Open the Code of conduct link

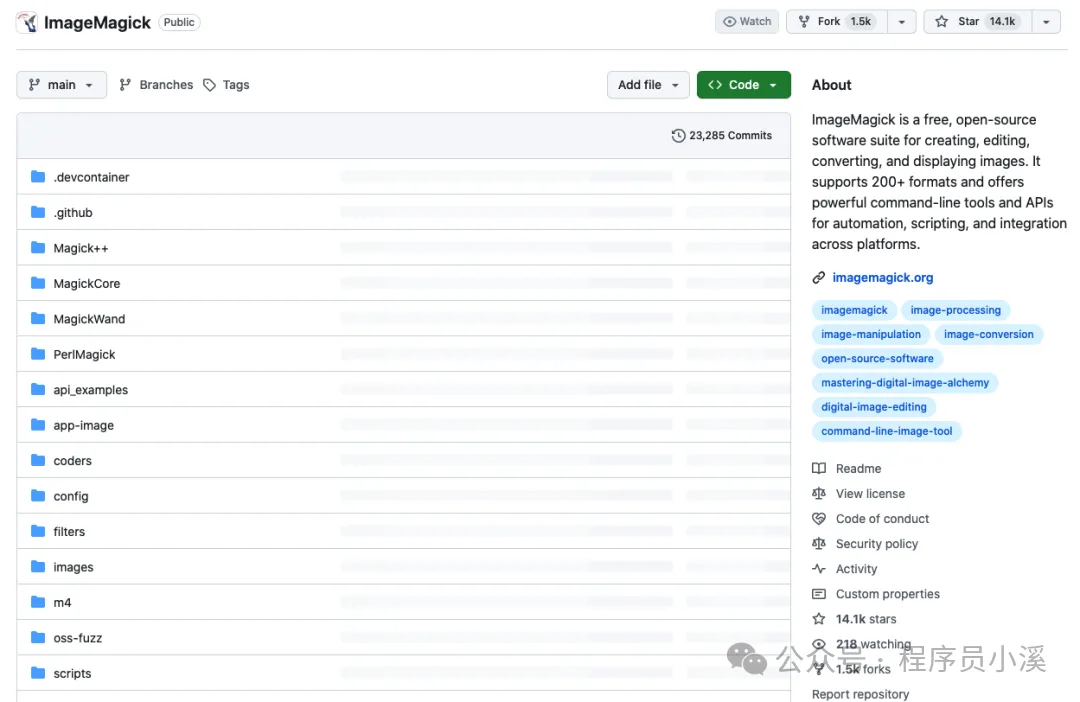tap(882, 519)
